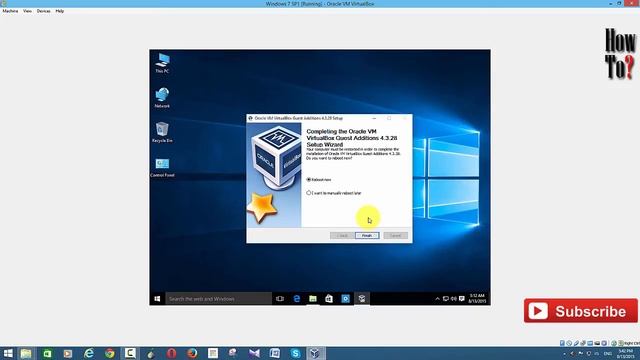
Task: Open the Network desktop icon
Action: point(162,98)
